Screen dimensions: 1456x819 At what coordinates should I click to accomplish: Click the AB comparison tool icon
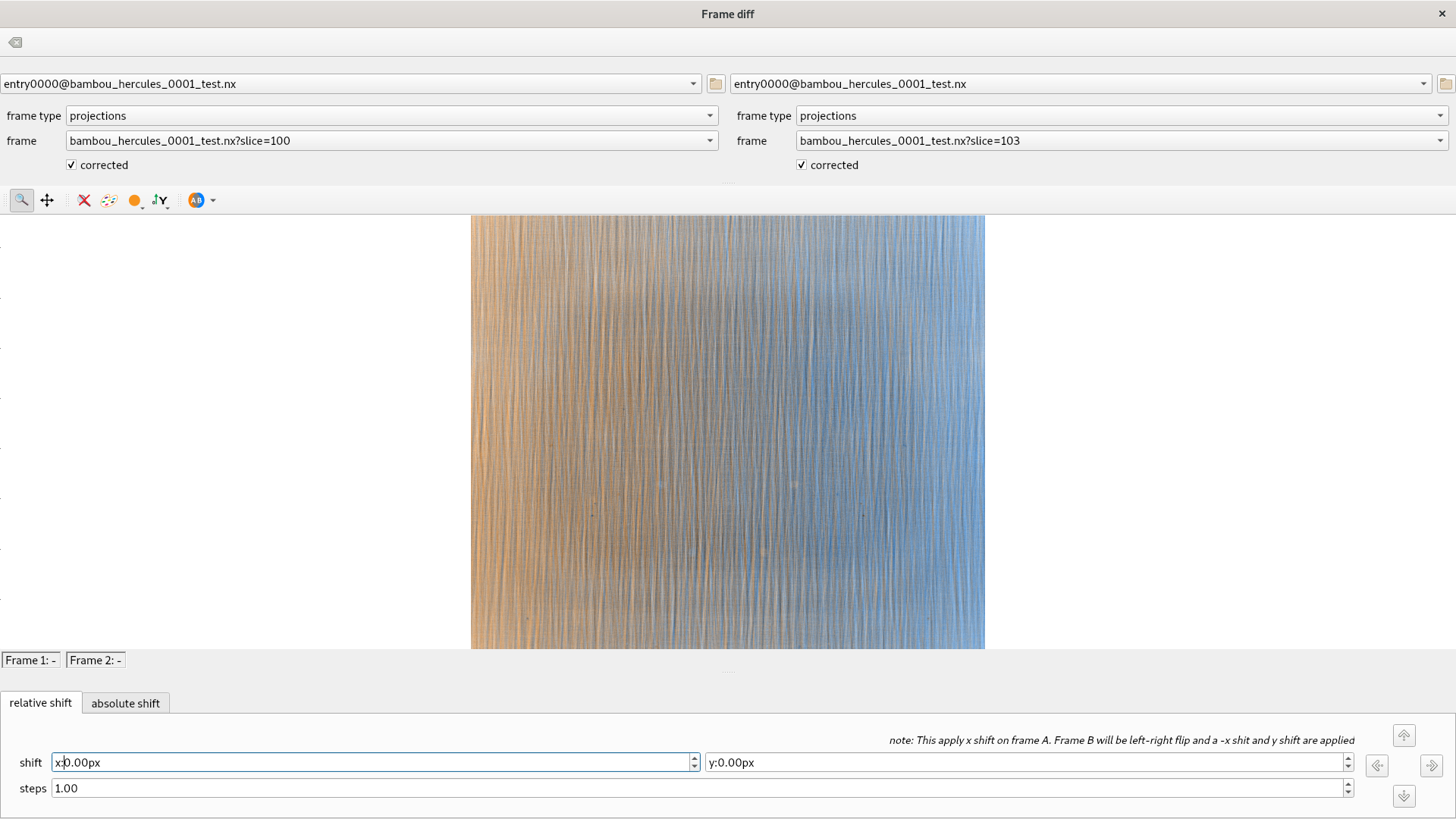196,200
